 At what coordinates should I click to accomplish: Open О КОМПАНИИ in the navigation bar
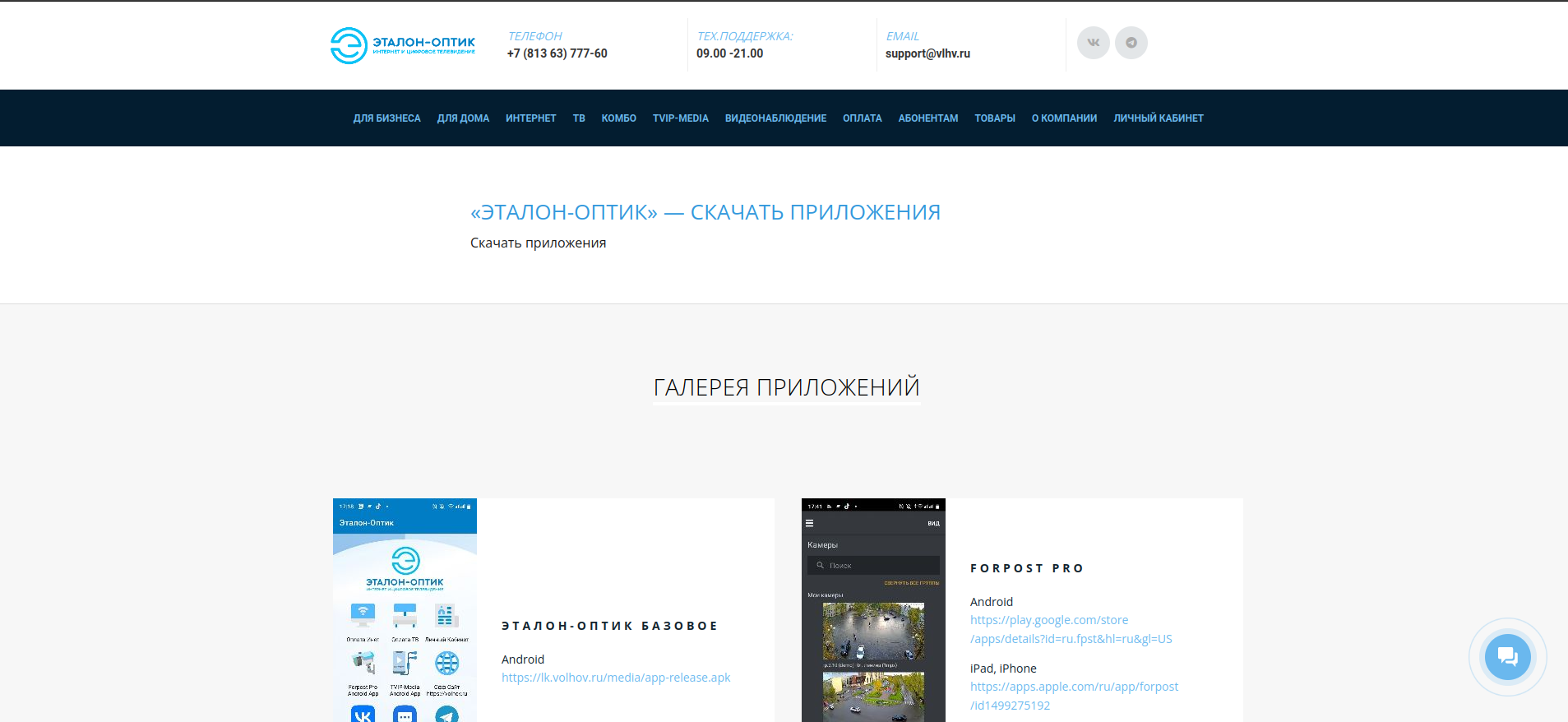point(1065,118)
